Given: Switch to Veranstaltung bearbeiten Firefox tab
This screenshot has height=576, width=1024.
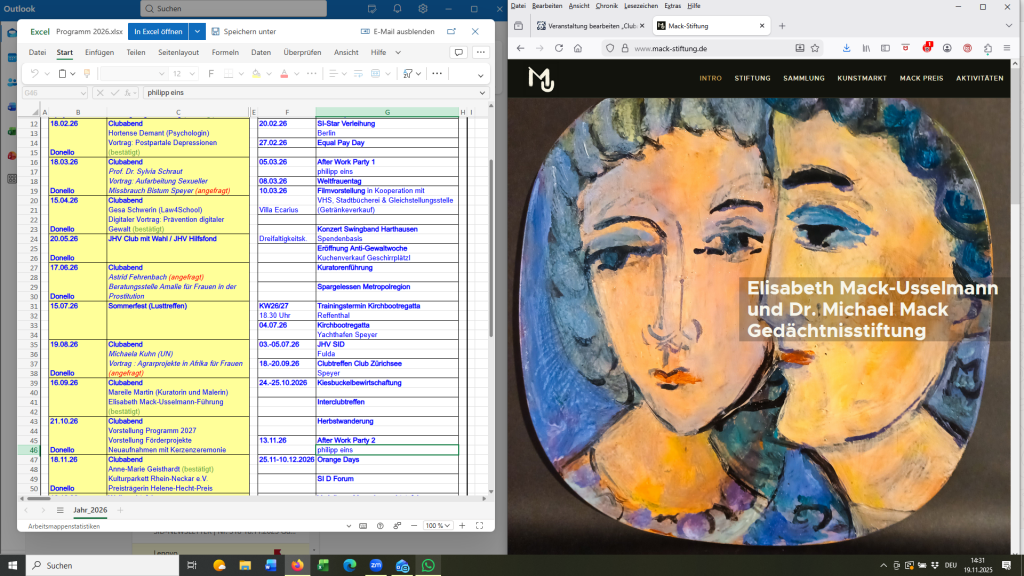Looking at the screenshot, I should (591, 26).
